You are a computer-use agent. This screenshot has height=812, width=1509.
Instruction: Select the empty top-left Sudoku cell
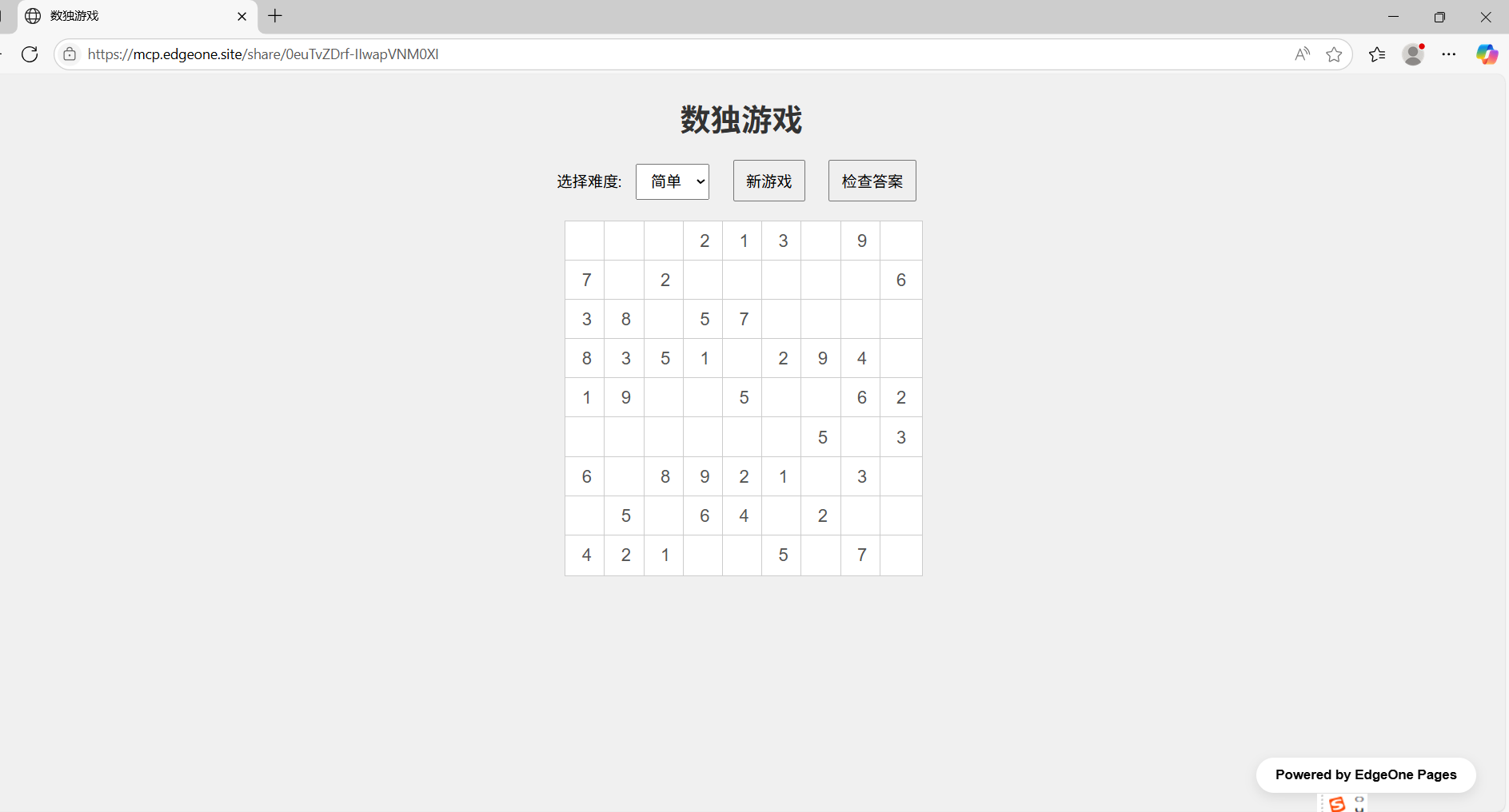[x=585, y=241]
